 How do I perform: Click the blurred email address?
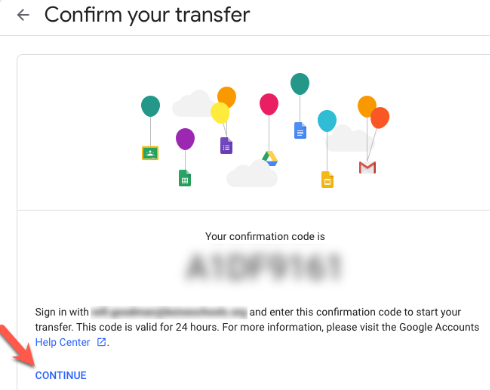[x=169, y=312]
